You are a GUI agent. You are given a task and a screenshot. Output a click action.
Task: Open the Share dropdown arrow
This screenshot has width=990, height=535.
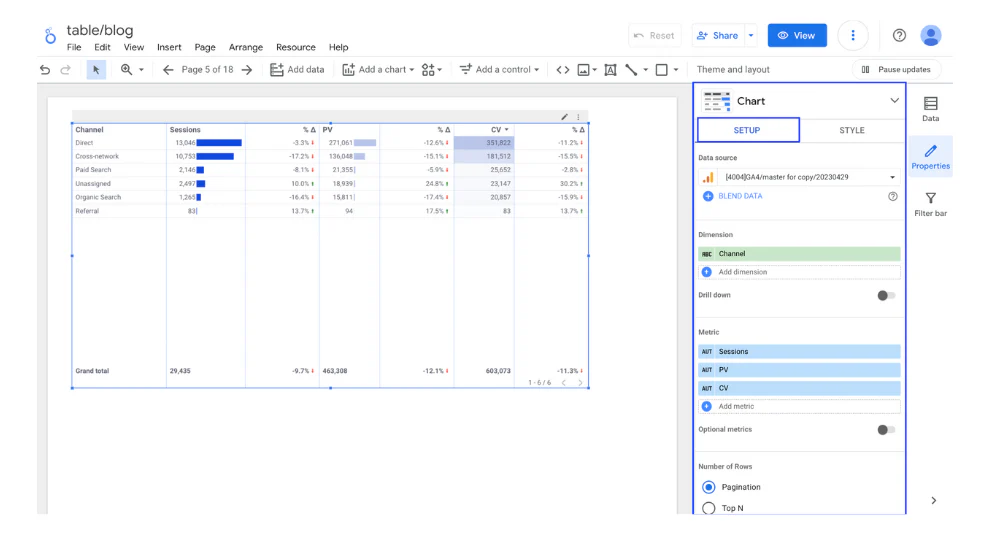tap(751, 35)
